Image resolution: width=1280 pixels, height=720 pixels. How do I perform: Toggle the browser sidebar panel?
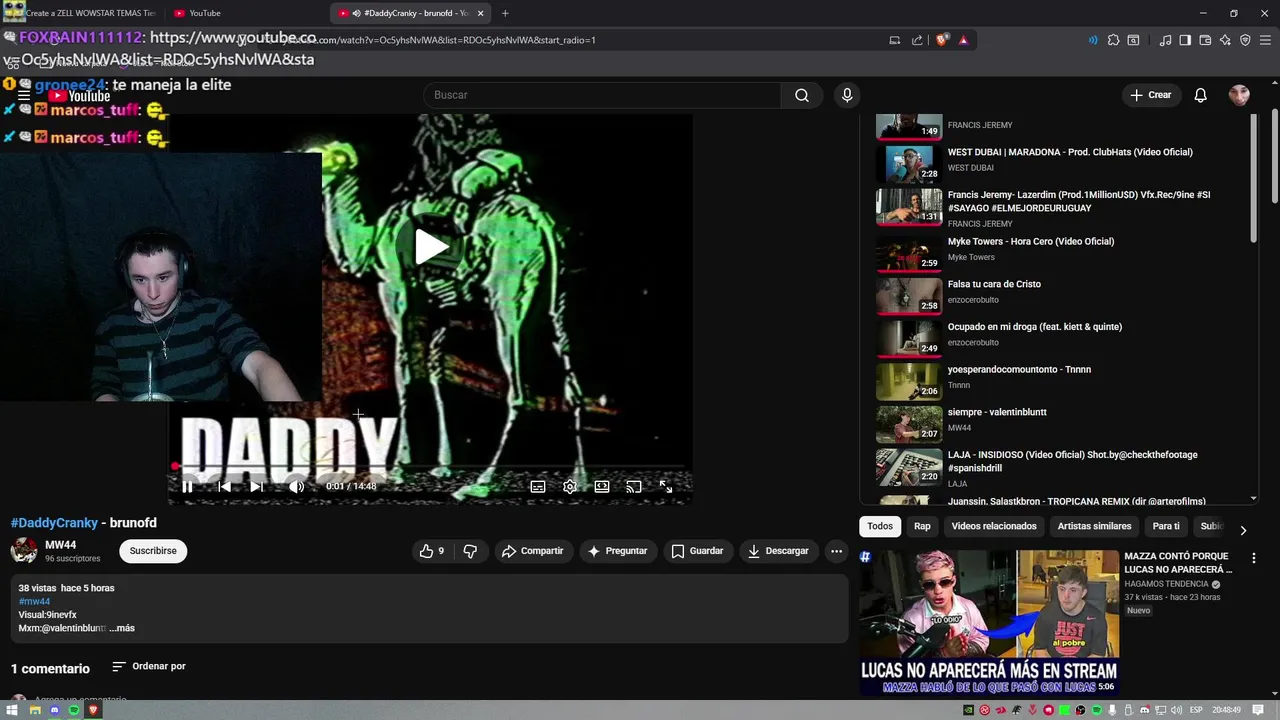tap(1185, 40)
